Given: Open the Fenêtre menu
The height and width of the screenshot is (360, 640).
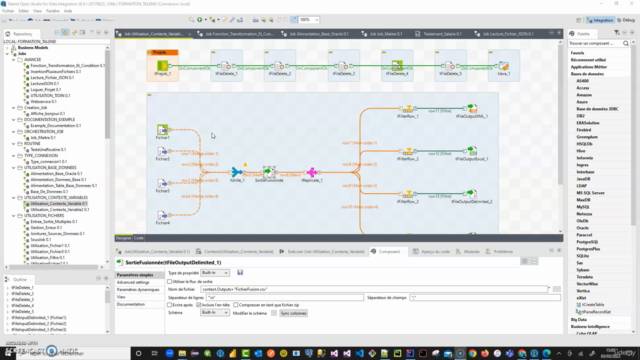Looking at the screenshot, I should click(x=53, y=11).
